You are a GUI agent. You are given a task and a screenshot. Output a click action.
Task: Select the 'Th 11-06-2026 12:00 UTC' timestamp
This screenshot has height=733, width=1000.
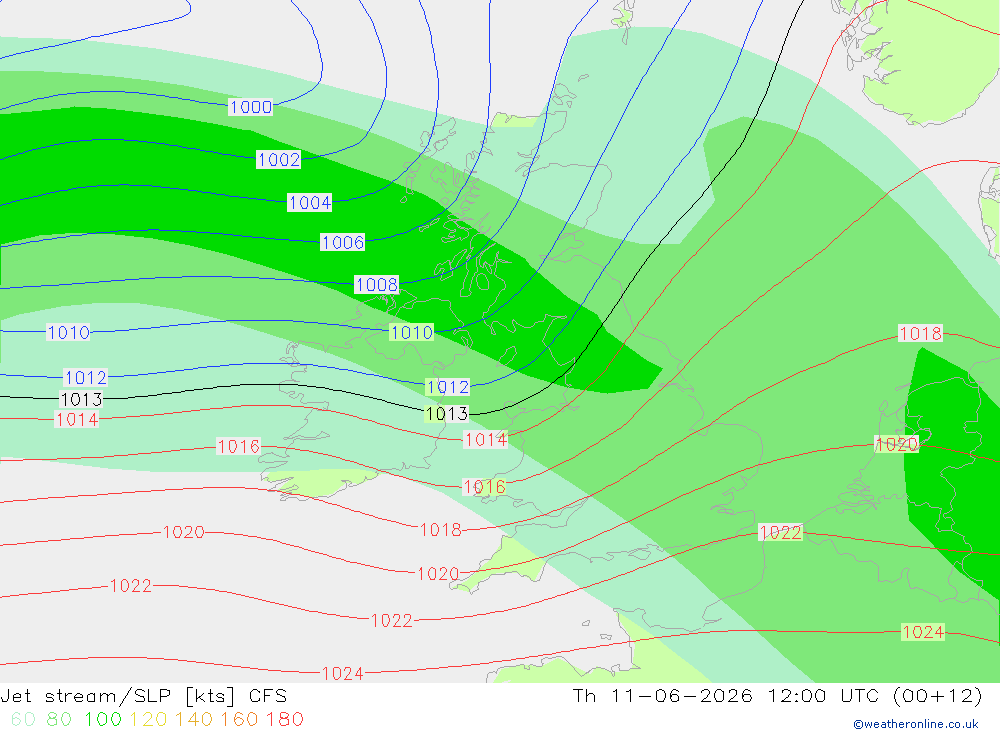[x=726, y=696]
